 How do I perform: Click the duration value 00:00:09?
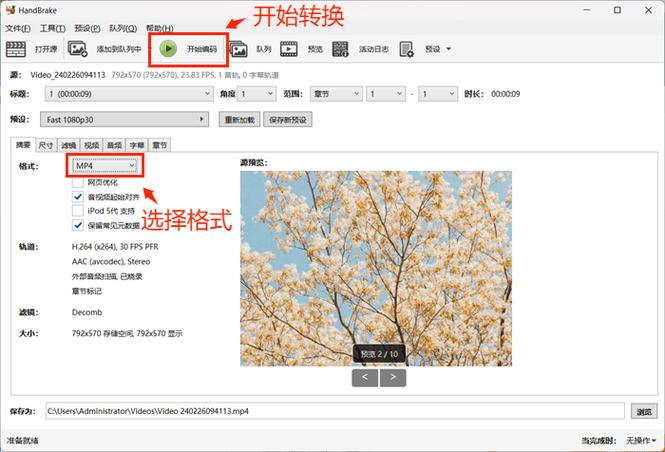click(x=506, y=94)
